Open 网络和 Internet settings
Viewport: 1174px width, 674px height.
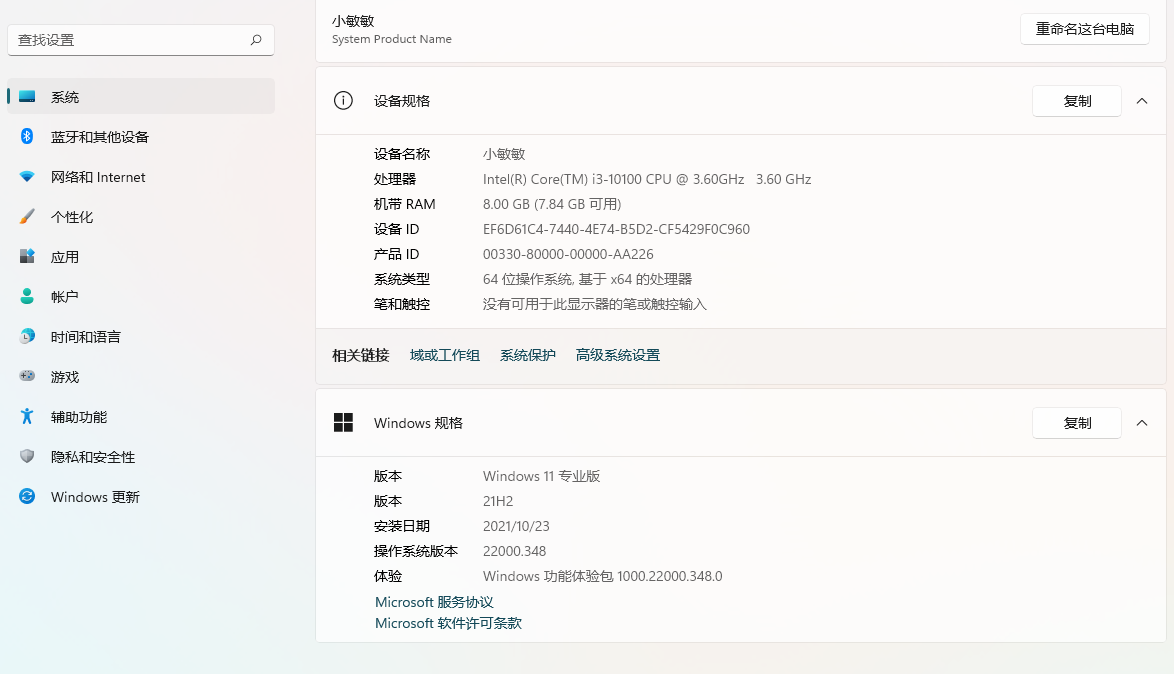[x=98, y=177]
